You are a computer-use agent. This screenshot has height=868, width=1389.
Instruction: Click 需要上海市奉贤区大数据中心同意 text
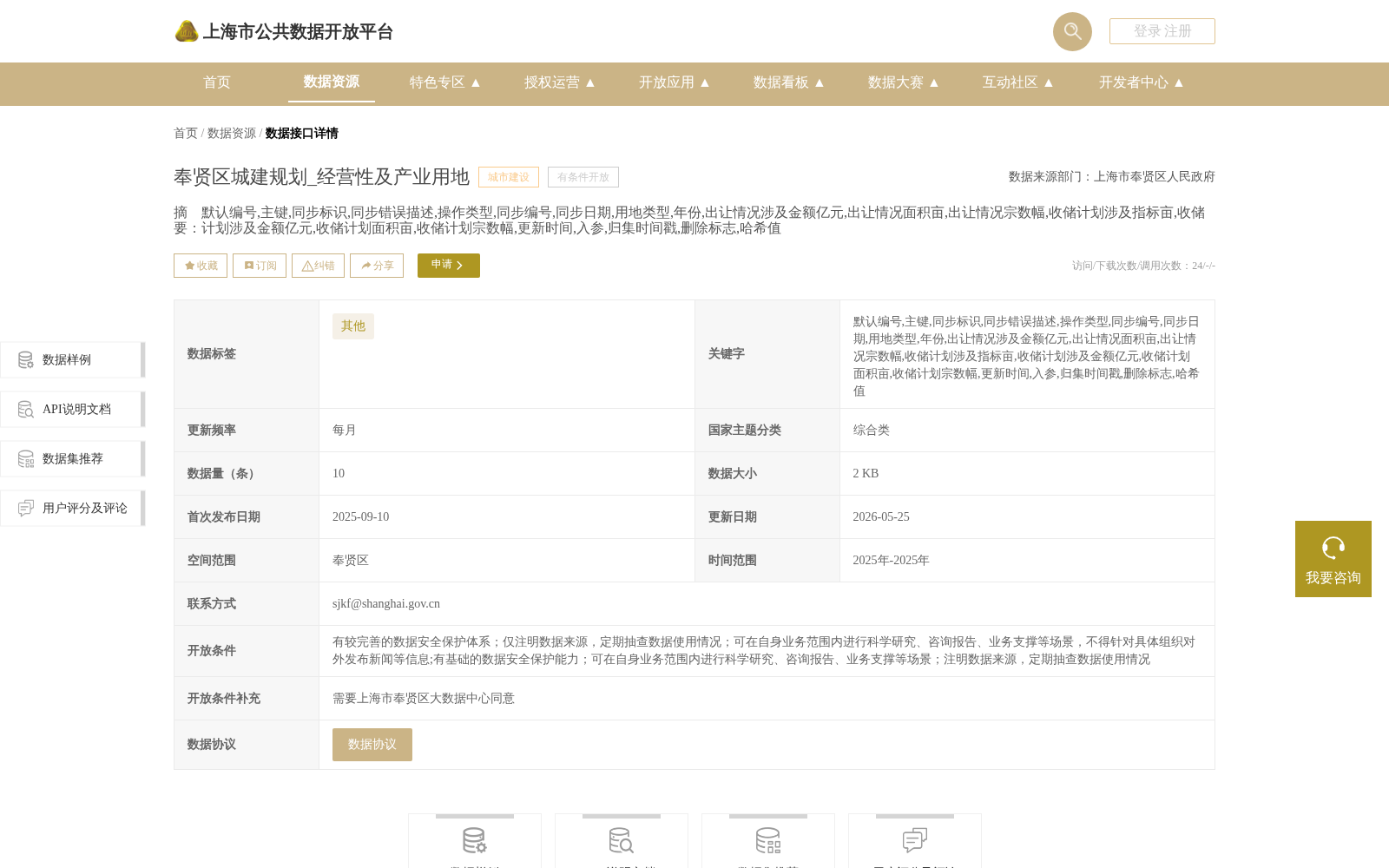click(424, 699)
